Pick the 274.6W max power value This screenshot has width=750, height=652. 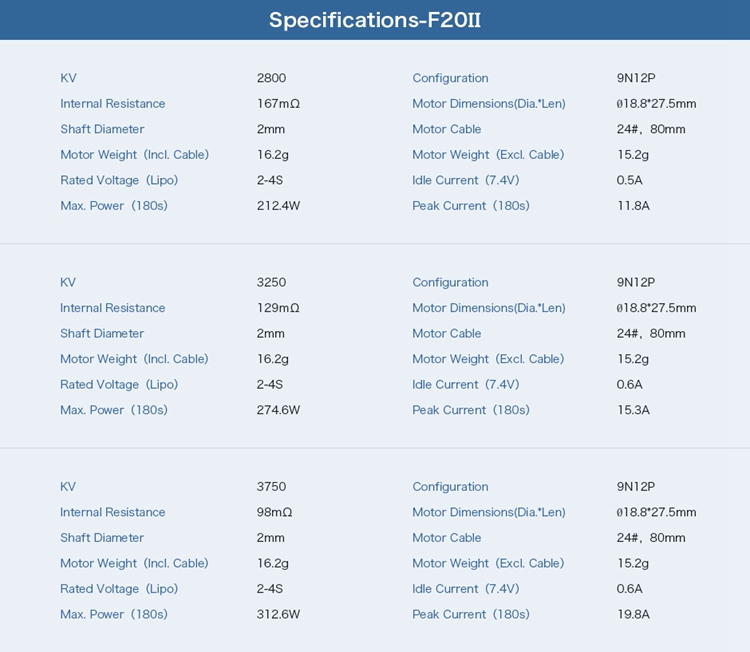[278, 410]
